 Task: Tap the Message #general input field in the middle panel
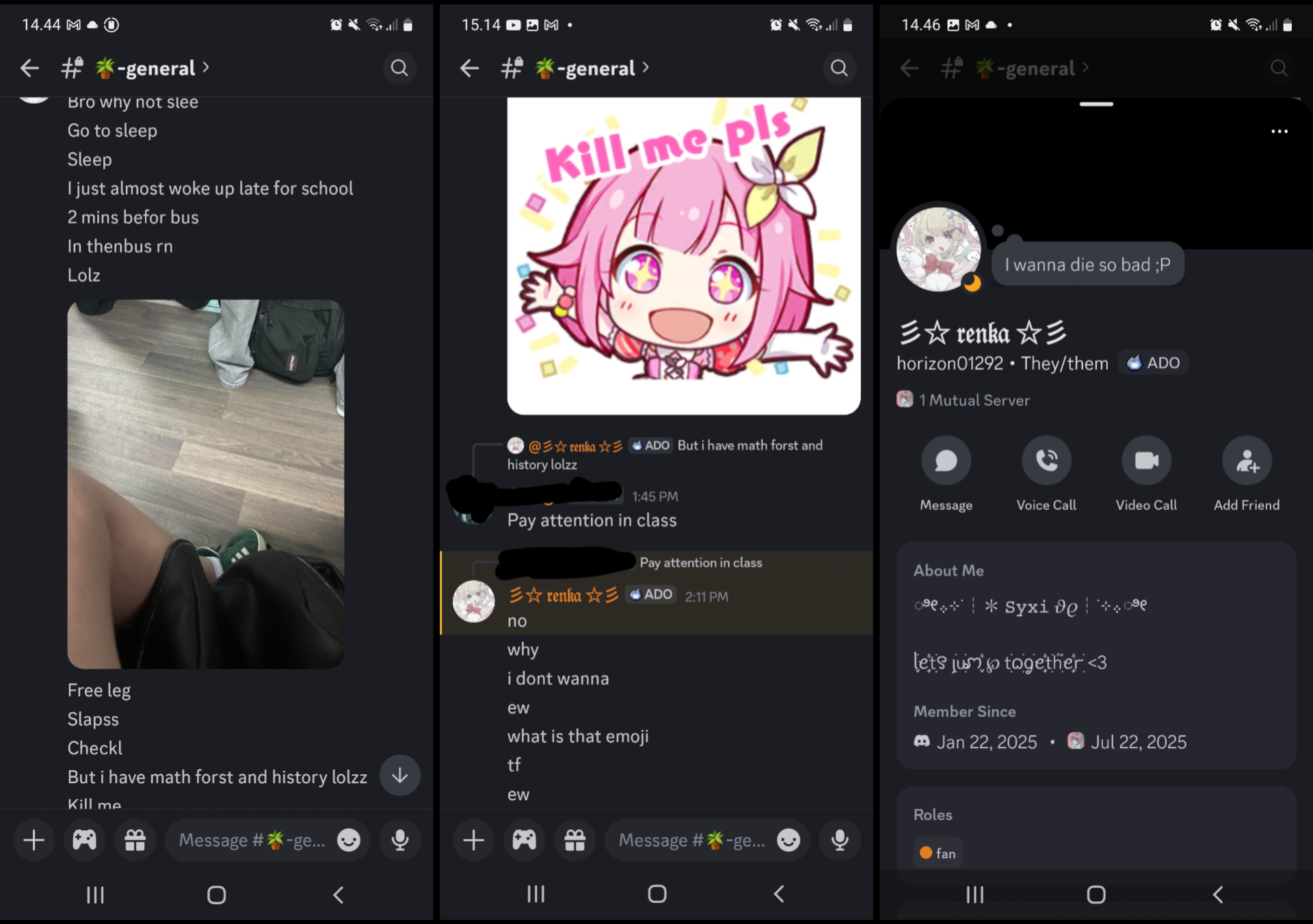tap(691, 840)
